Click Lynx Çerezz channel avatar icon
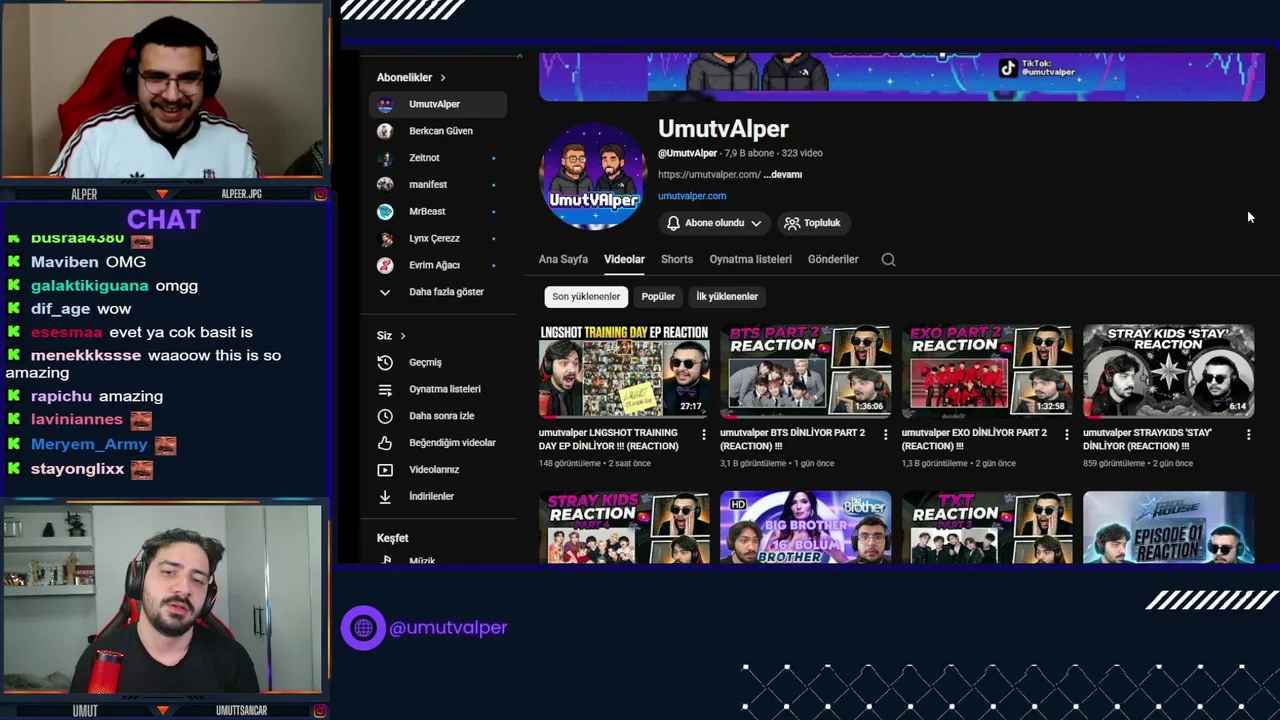 click(x=385, y=239)
